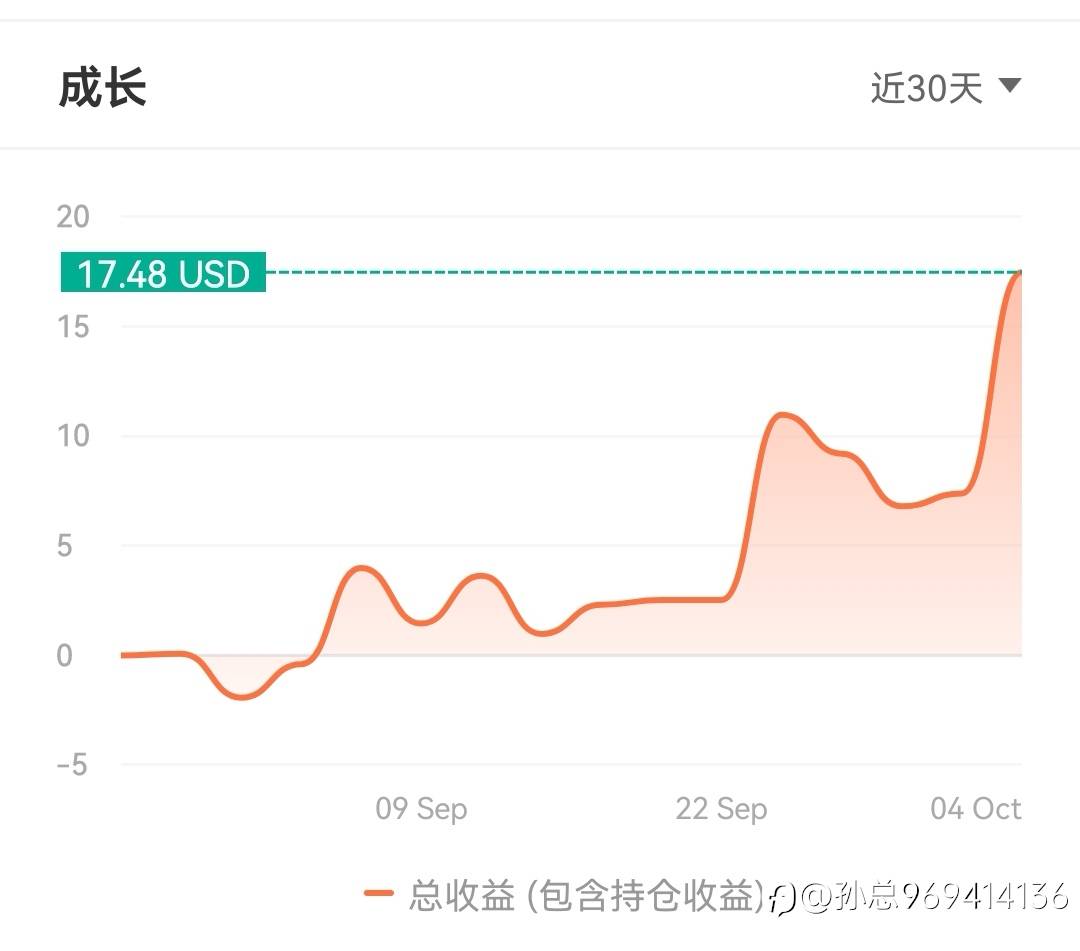Click the triangle arrow beside 近30天
Viewport: 1080px width, 951px height.
tap(1009, 86)
